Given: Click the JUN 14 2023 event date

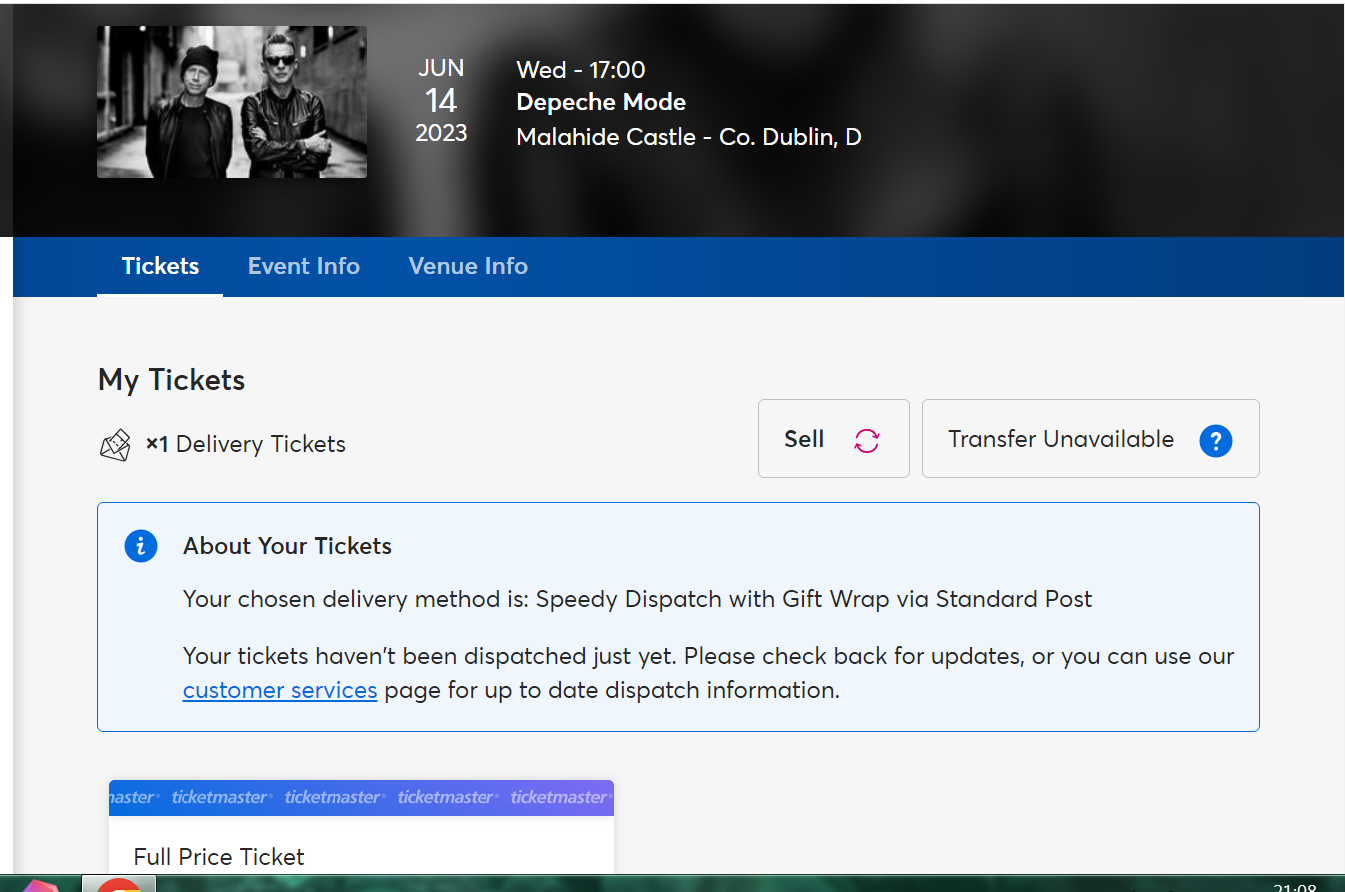Looking at the screenshot, I should 441,101.
